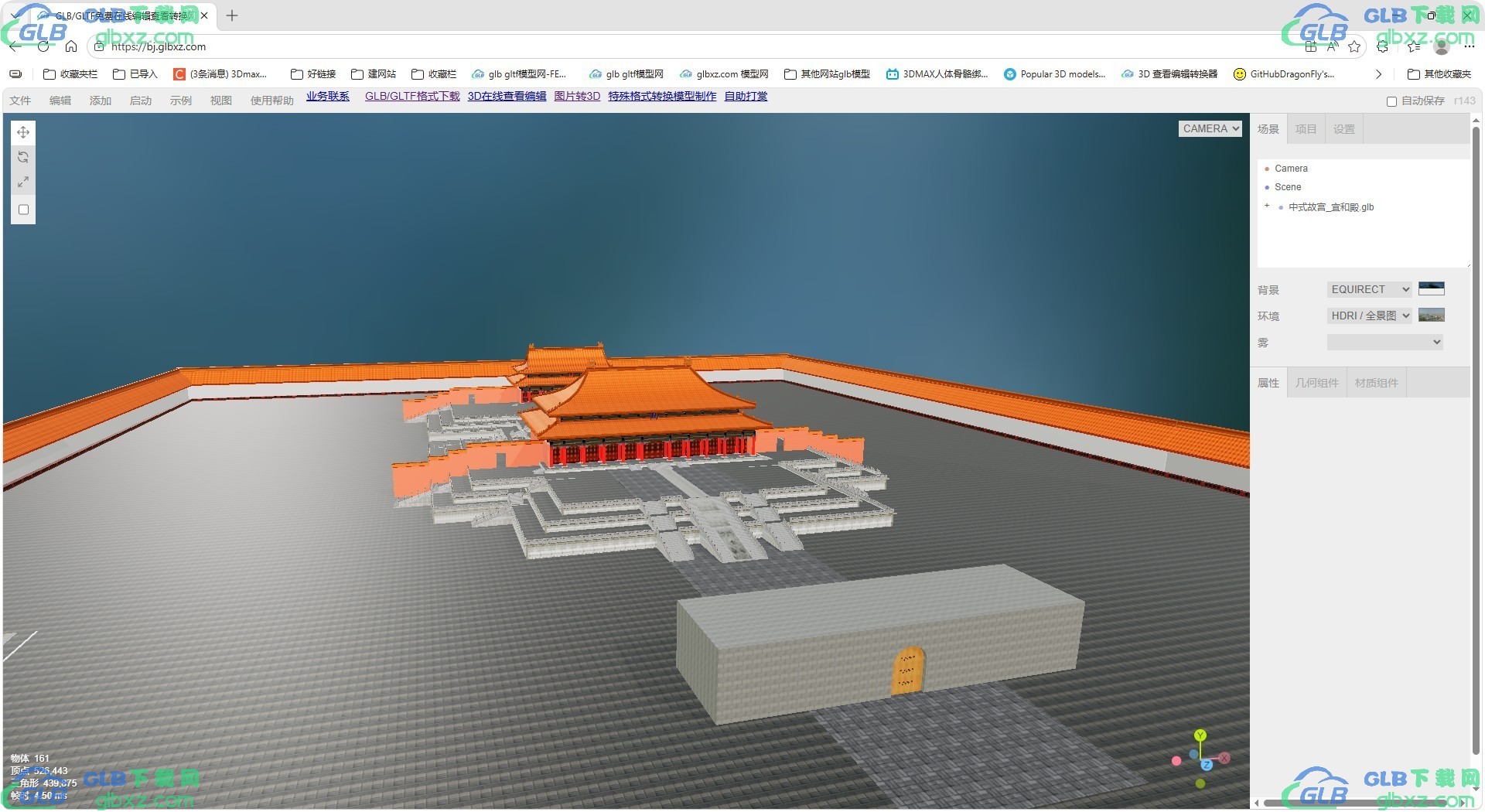Switch to the 项目 tab
The width and height of the screenshot is (1485, 812).
(1306, 129)
